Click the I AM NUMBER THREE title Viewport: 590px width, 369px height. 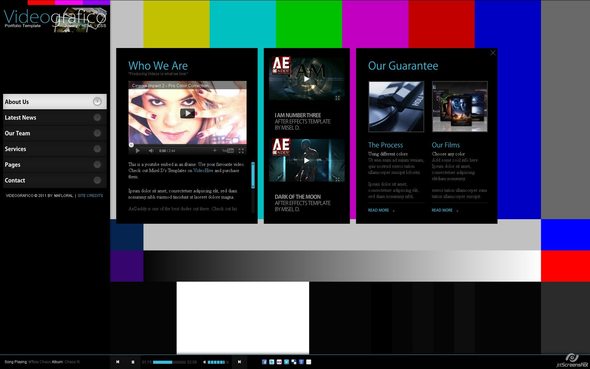click(x=298, y=115)
